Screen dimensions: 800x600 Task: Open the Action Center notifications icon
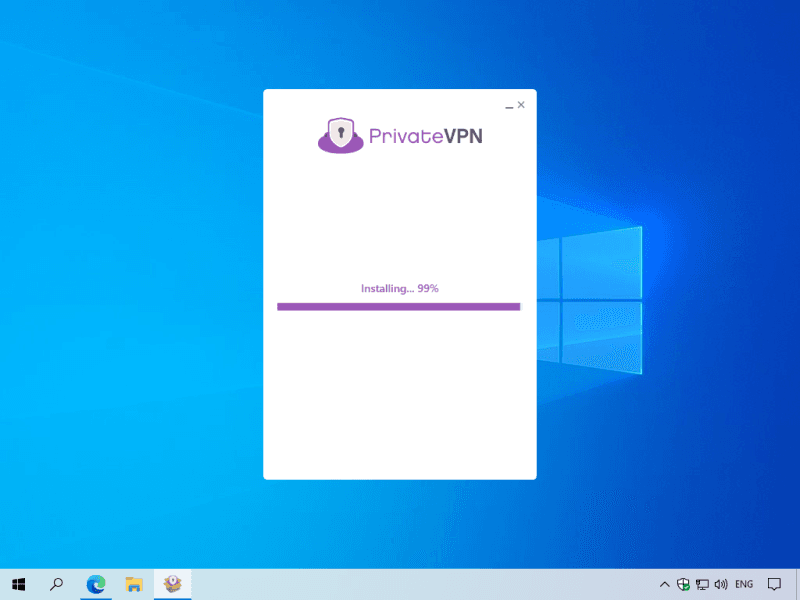pos(774,584)
